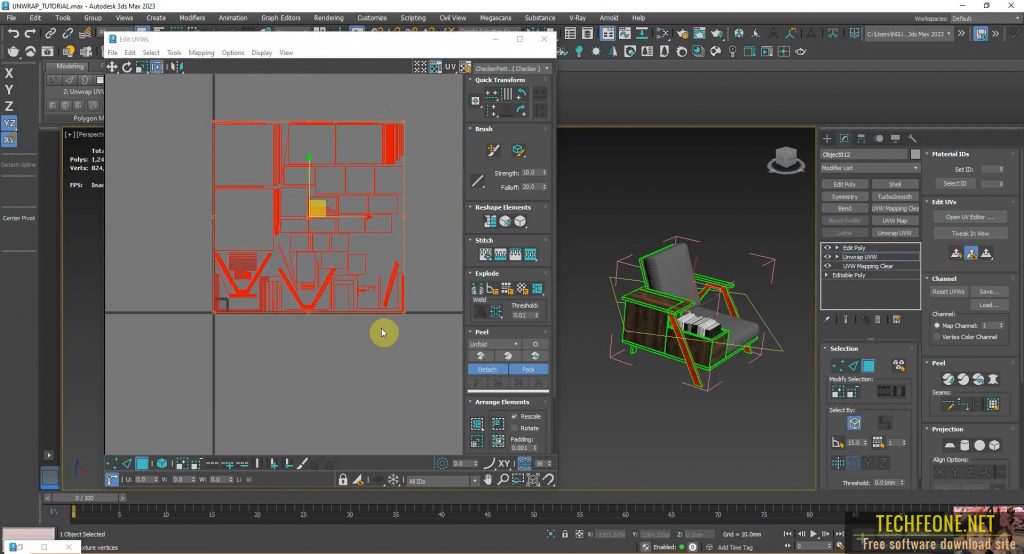The width and height of the screenshot is (1024, 554).
Task: Click the Reset UVWs button
Action: coord(948,291)
